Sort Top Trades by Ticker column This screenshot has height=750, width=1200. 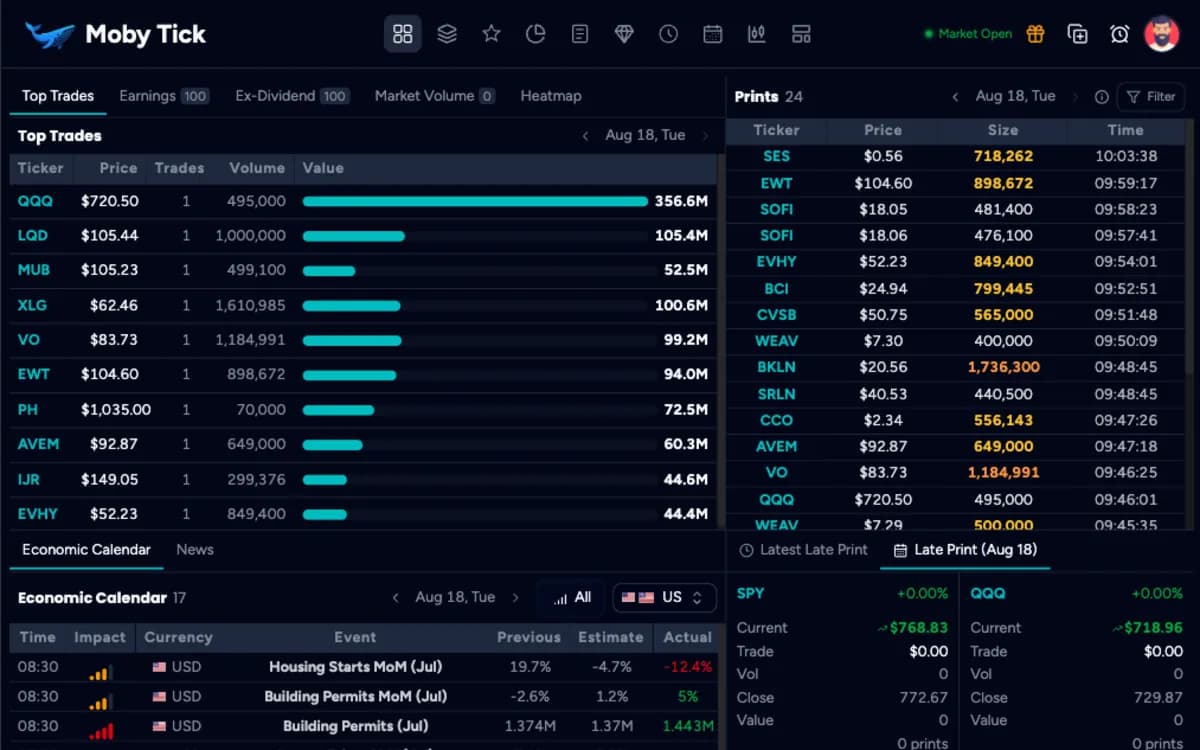pyautogui.click(x=40, y=168)
